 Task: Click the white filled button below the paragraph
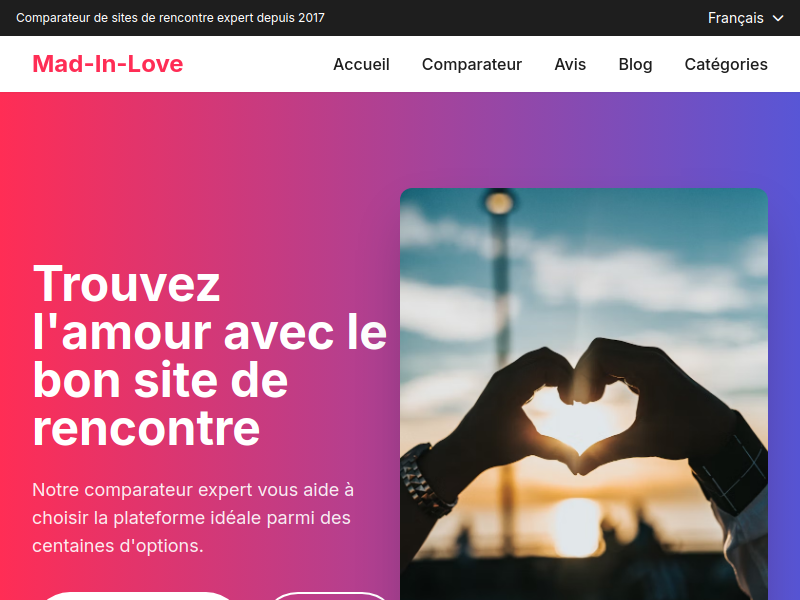tap(139, 595)
